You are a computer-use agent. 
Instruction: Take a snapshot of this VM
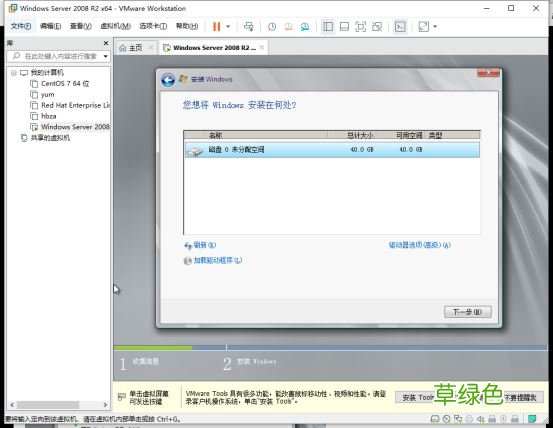click(272, 27)
